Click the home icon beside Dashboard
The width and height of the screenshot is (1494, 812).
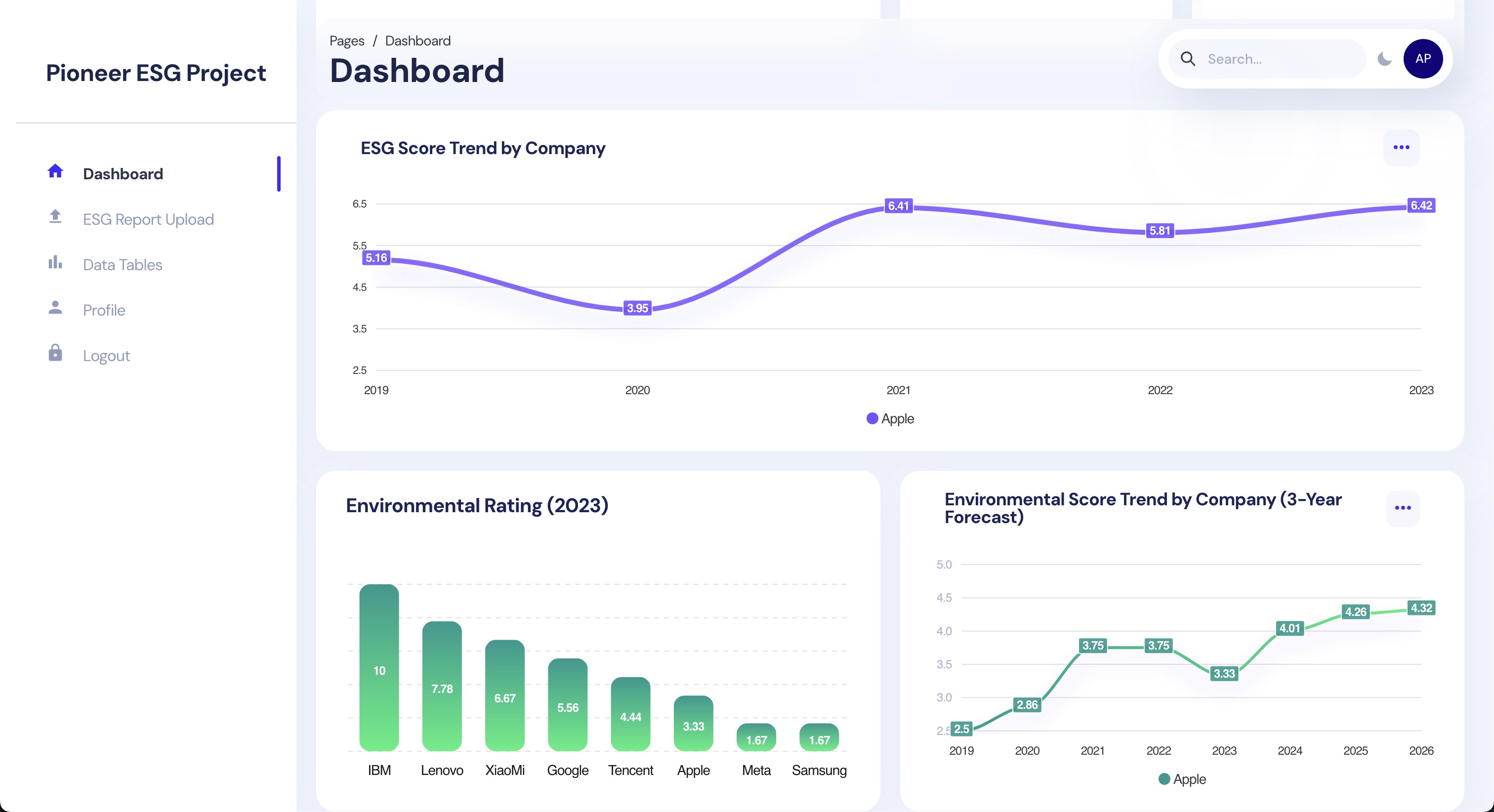(x=55, y=171)
